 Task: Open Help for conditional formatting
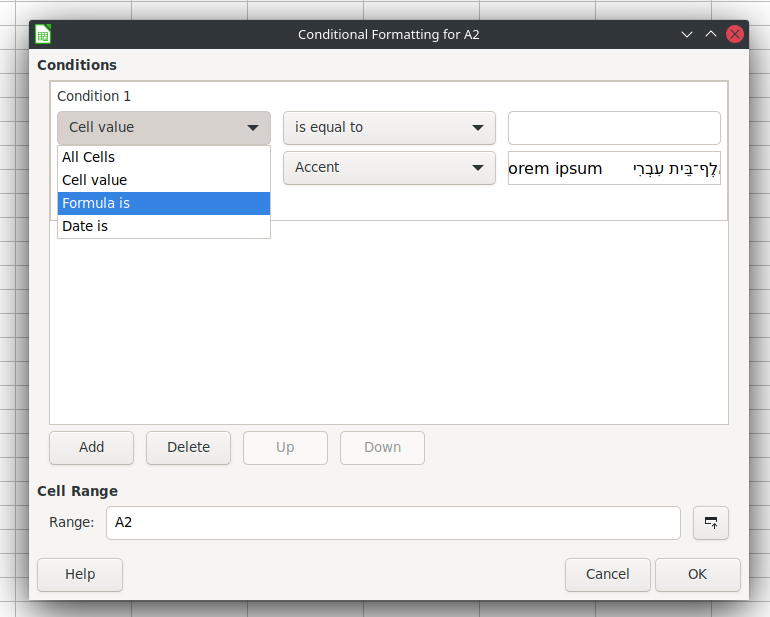tap(80, 575)
